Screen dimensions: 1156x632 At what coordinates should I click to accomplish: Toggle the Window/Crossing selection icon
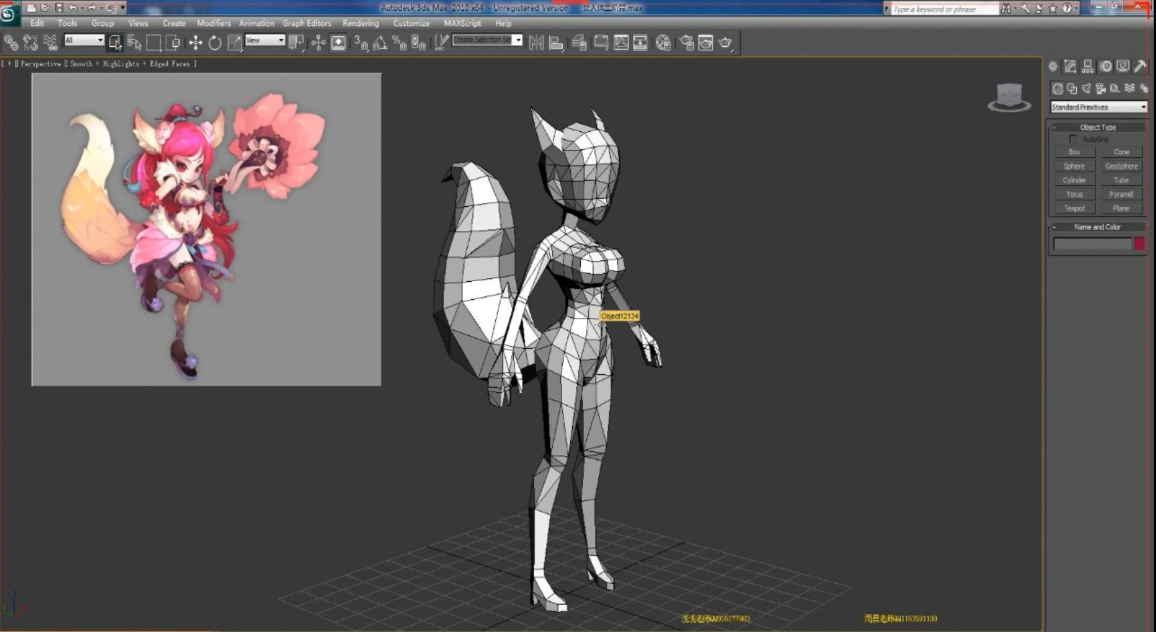pos(173,42)
